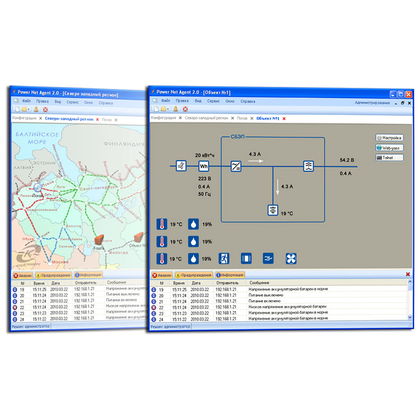
Task: Expand folder dropdown arrow in map window toolbar
Action: (29, 110)
